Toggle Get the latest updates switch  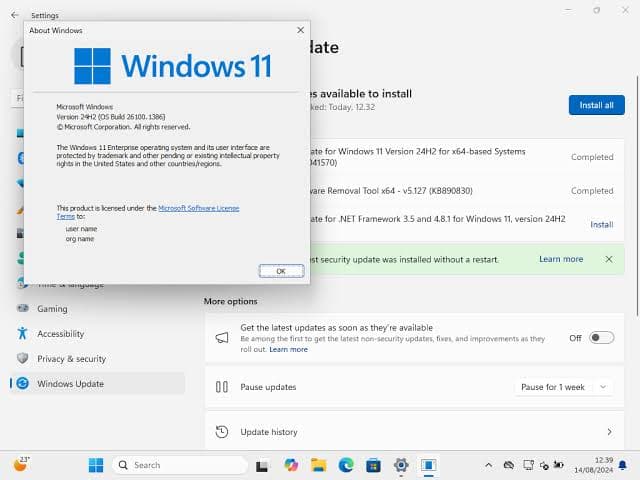click(601, 338)
